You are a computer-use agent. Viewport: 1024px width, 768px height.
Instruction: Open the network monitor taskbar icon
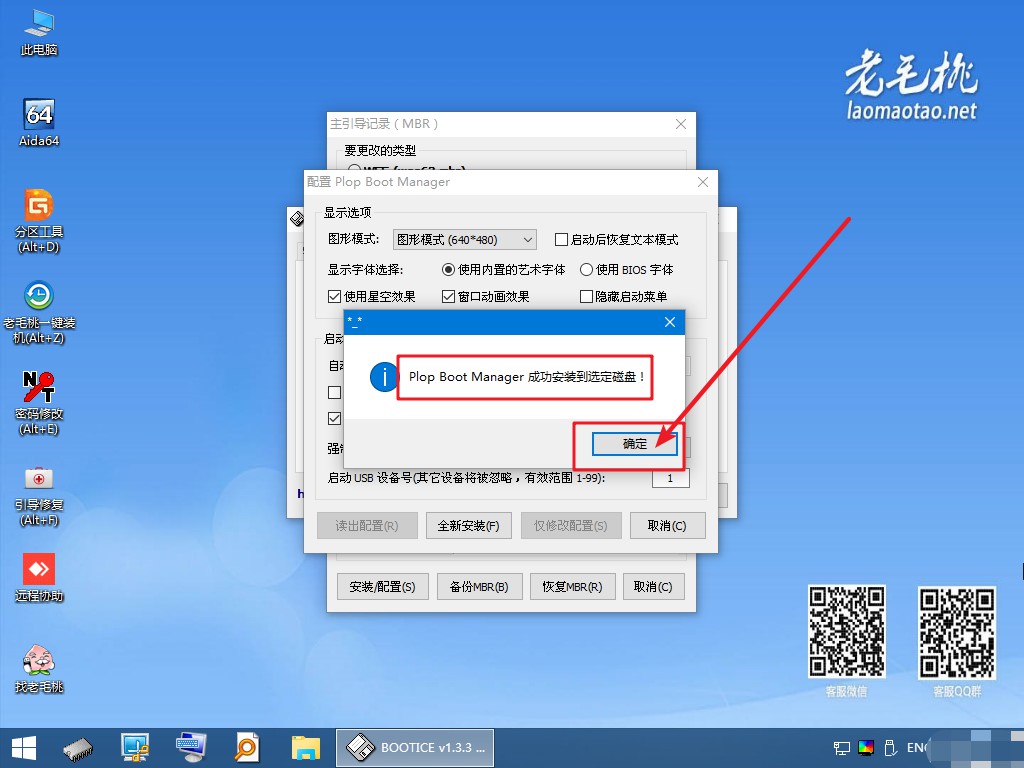(135, 748)
